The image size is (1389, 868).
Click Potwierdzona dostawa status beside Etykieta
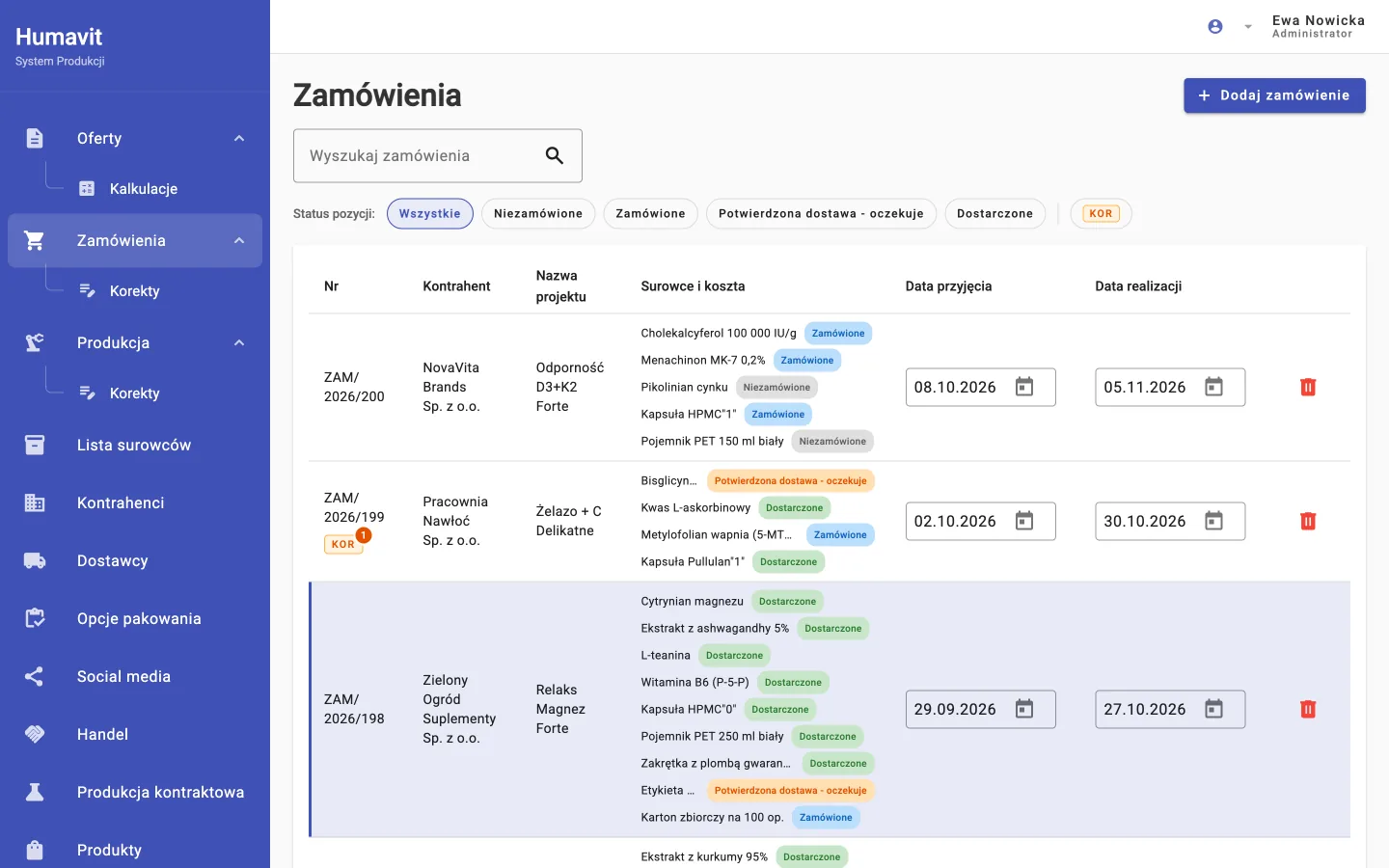coord(791,790)
